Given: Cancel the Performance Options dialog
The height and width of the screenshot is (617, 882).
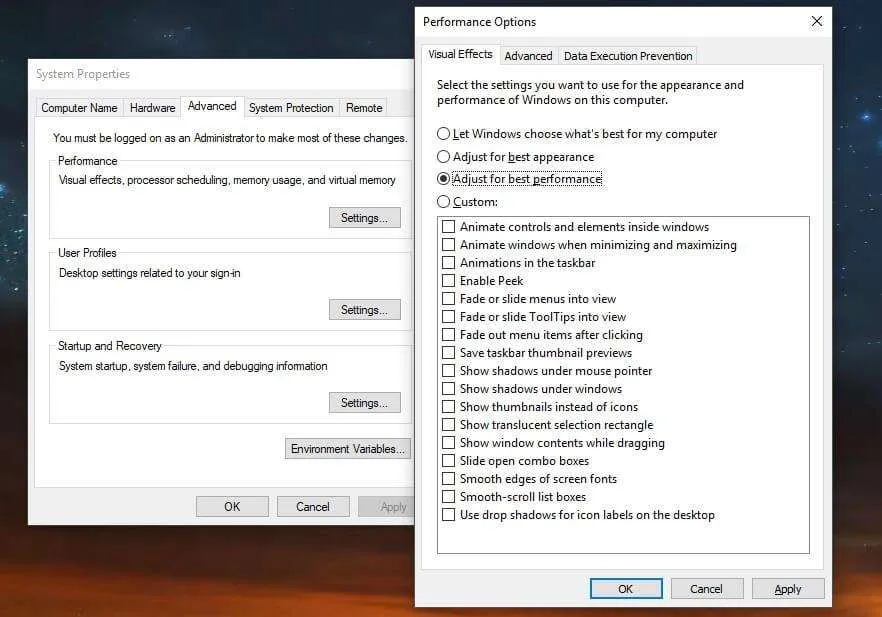Looking at the screenshot, I should coord(706,589).
